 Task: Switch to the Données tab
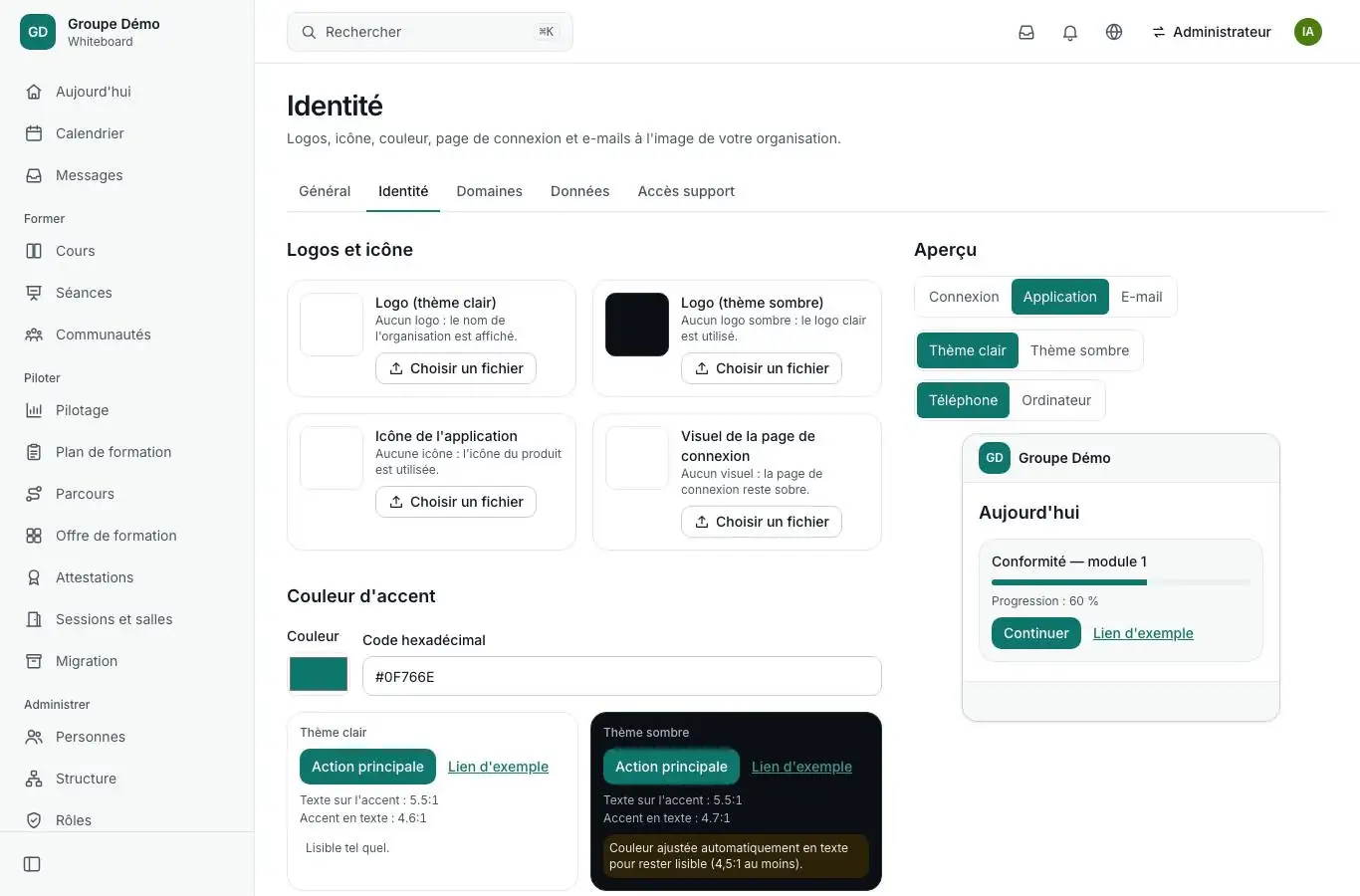(579, 191)
